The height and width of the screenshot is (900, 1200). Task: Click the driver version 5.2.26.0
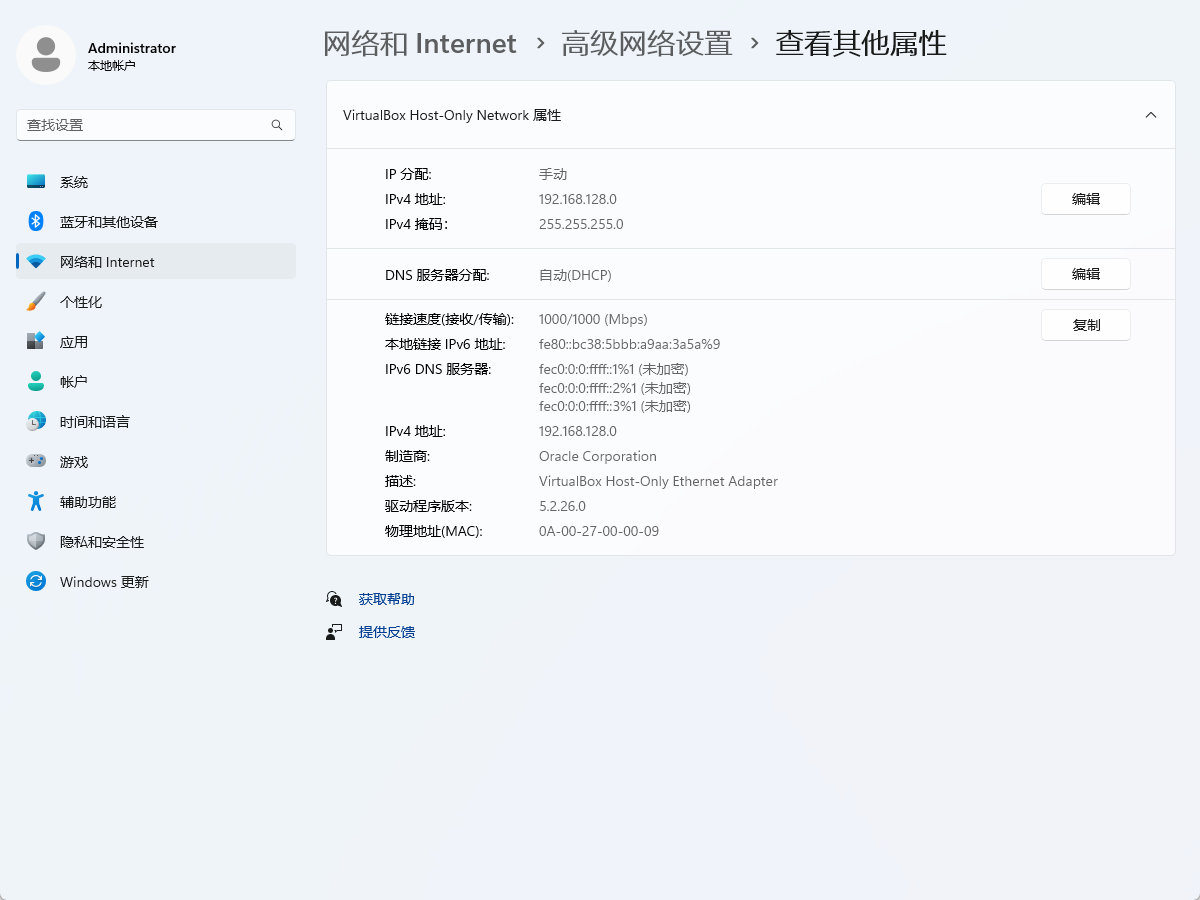click(x=562, y=506)
